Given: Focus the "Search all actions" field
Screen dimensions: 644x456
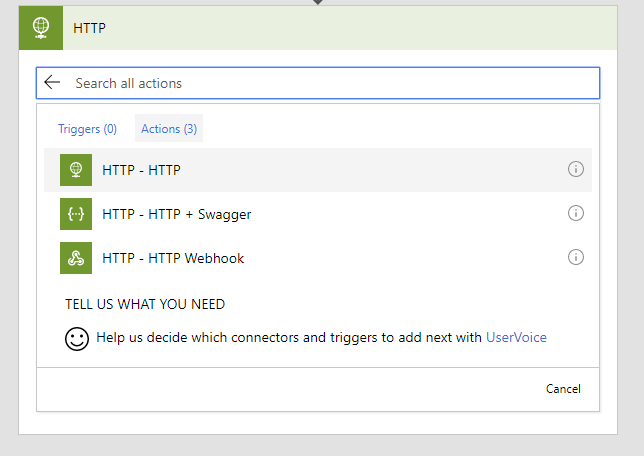Looking at the screenshot, I should [330, 83].
